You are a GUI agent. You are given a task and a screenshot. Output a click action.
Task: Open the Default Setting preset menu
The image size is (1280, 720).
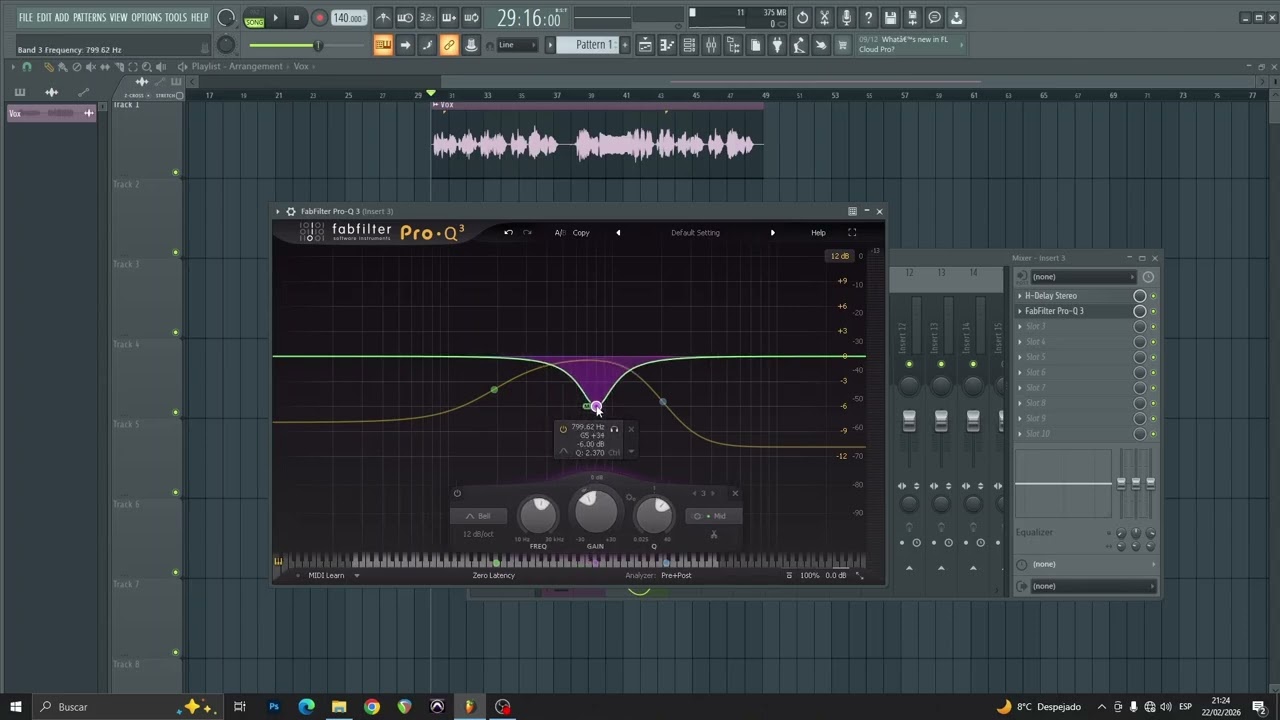point(695,233)
